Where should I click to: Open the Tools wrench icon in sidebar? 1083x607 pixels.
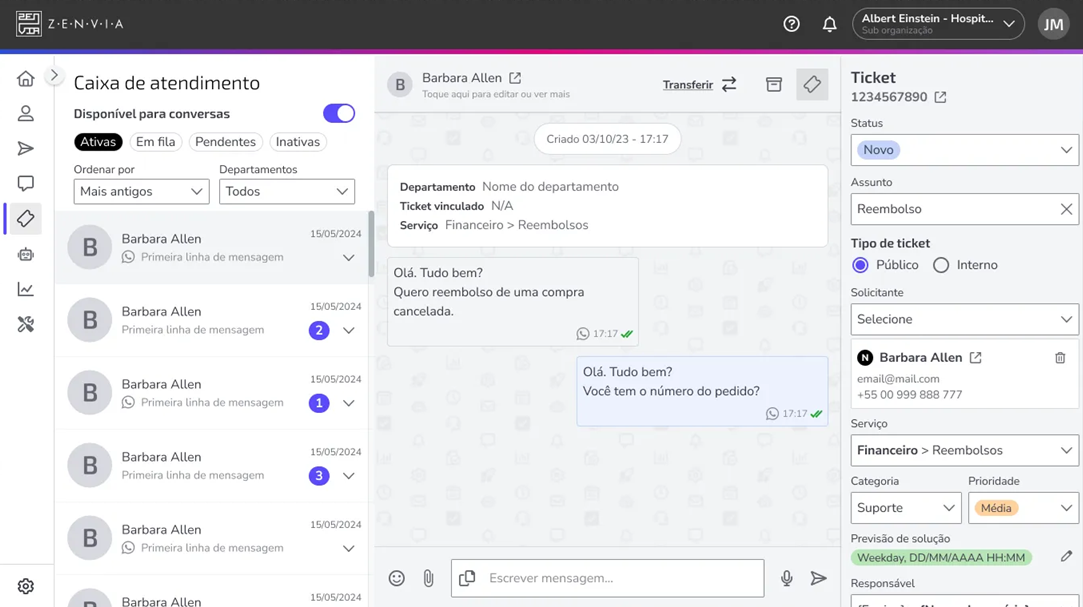click(26, 324)
